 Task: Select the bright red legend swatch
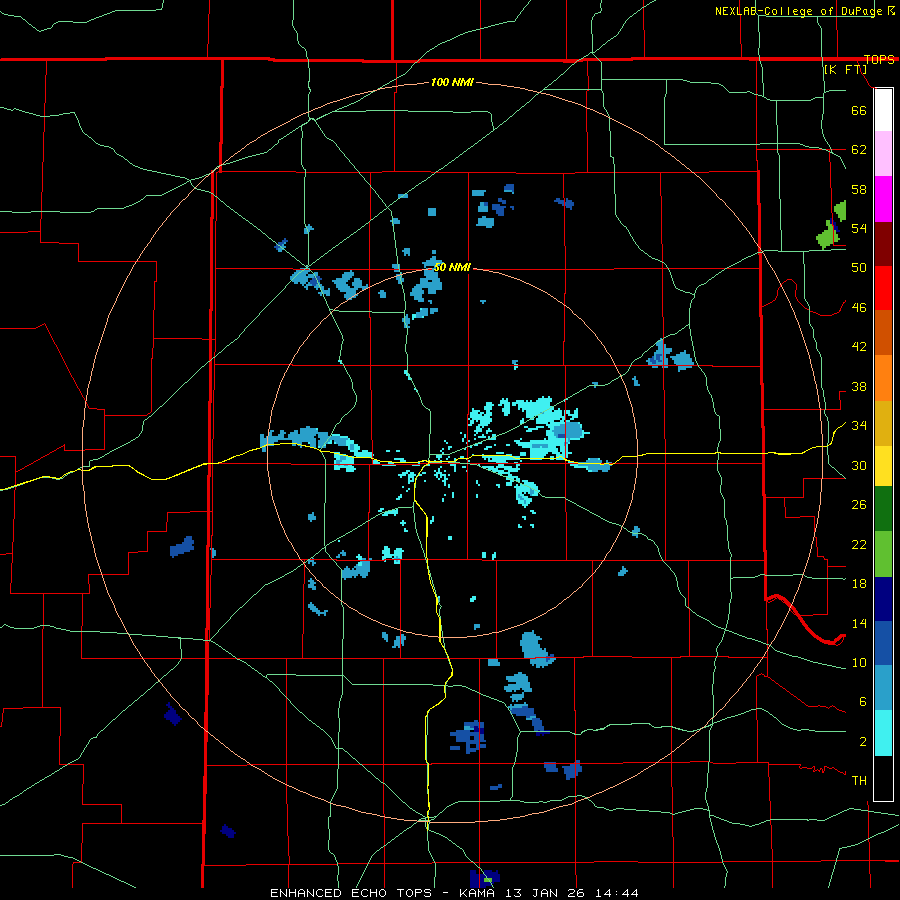point(883,288)
